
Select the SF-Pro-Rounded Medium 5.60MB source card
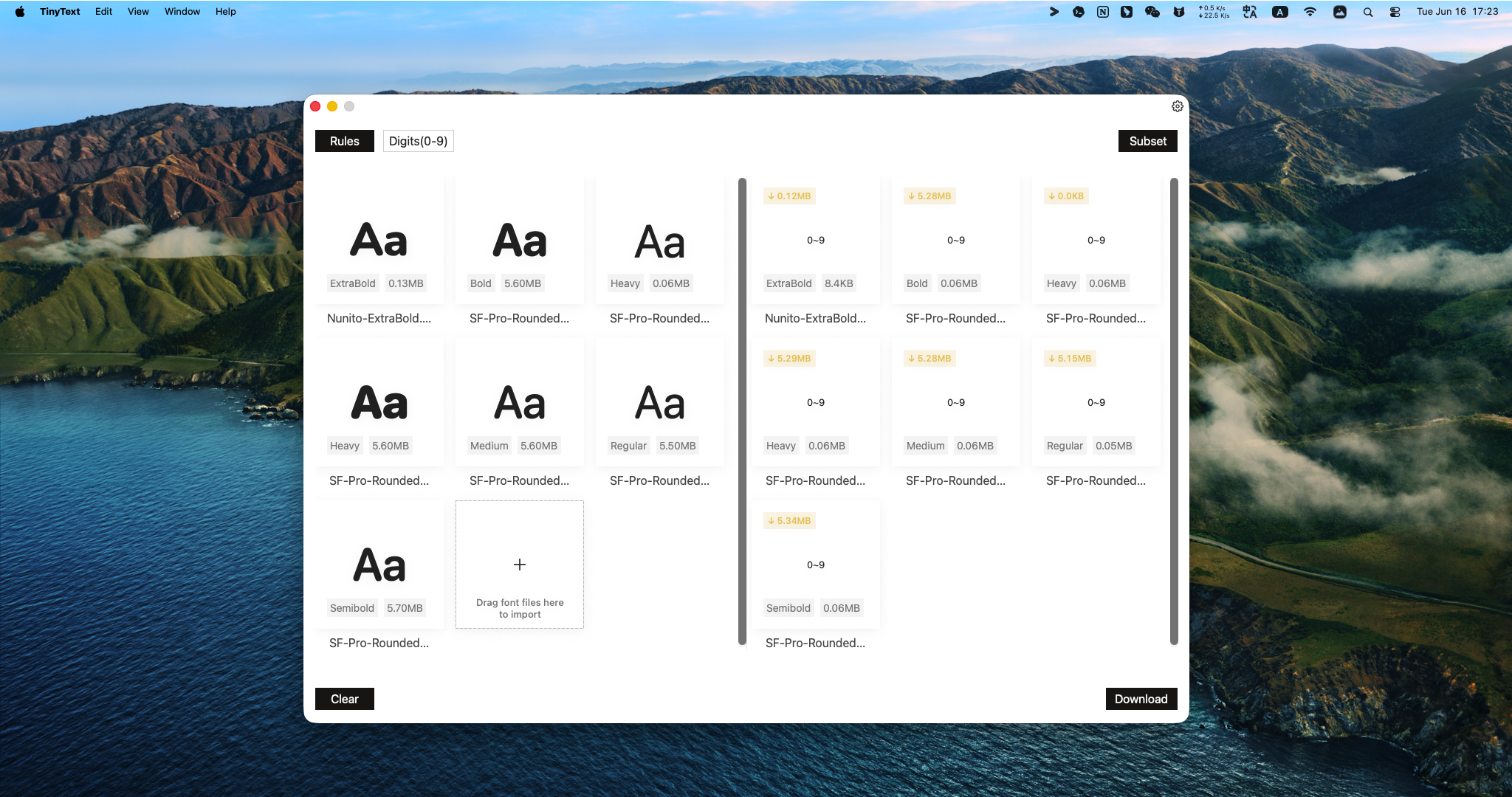click(520, 402)
